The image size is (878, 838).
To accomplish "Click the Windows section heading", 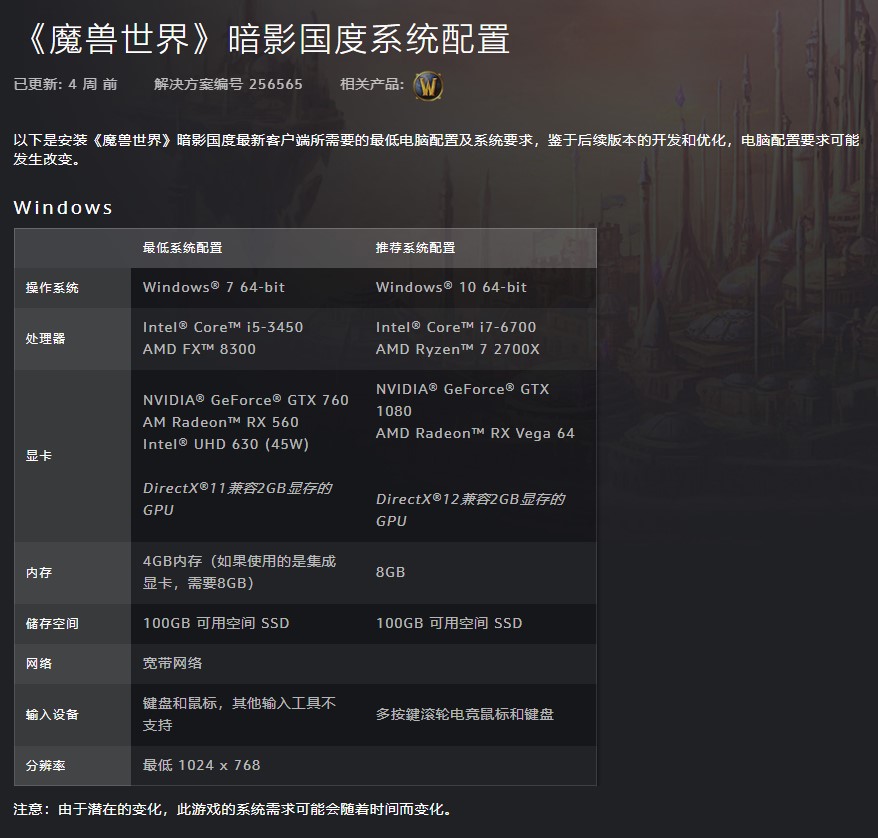I will (x=63, y=208).
